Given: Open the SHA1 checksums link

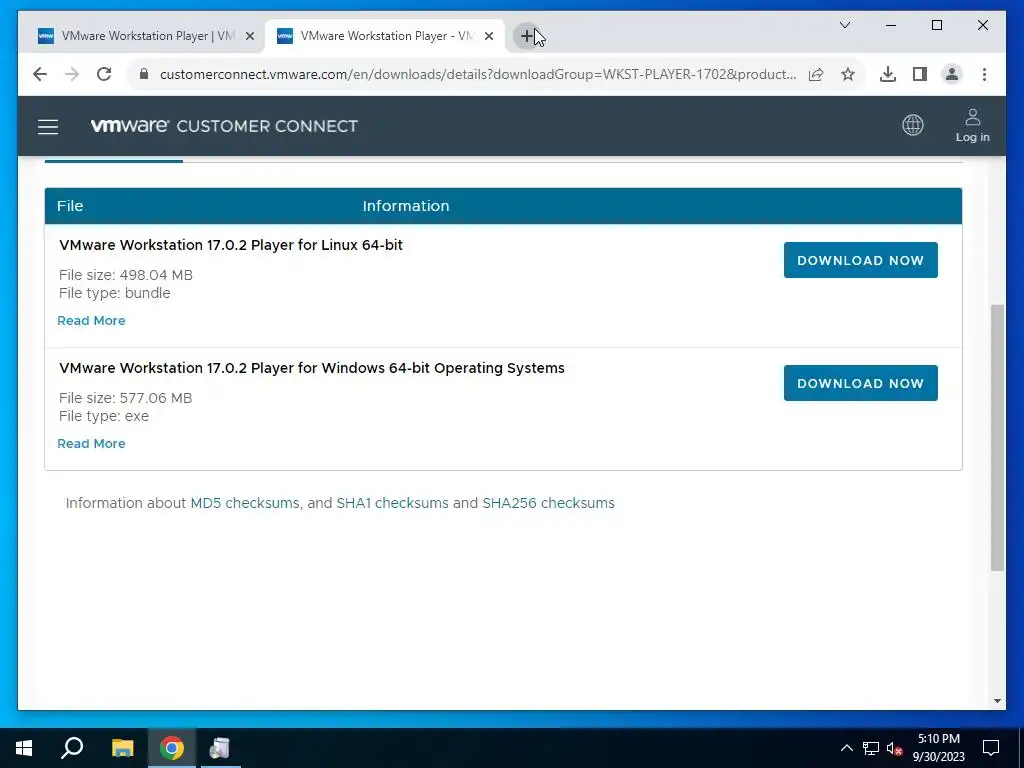Looking at the screenshot, I should pyautogui.click(x=392, y=503).
